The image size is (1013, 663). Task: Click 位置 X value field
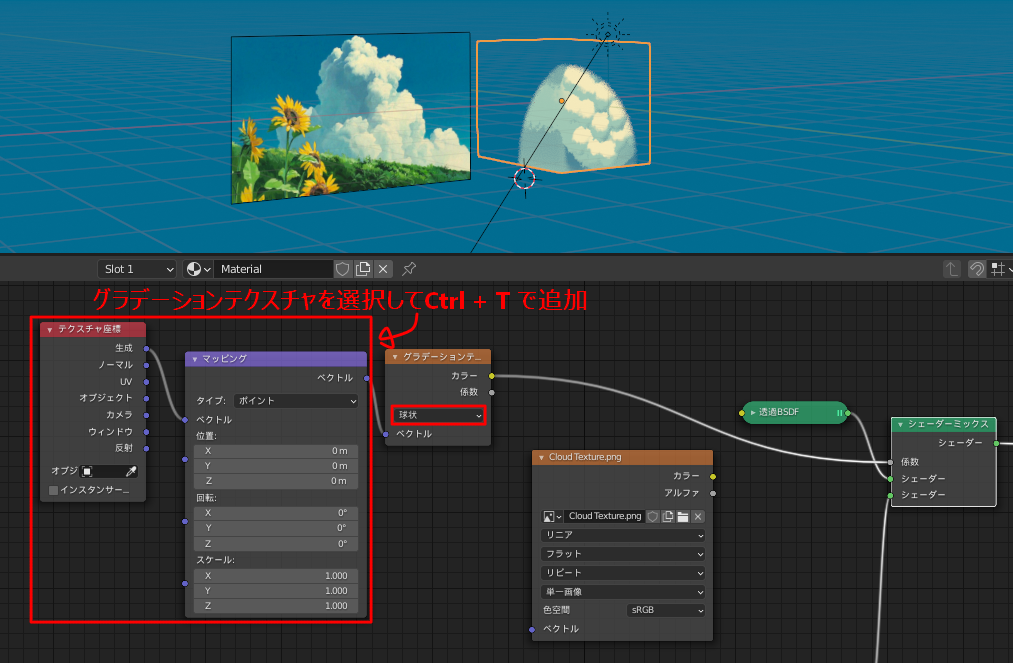pos(276,451)
